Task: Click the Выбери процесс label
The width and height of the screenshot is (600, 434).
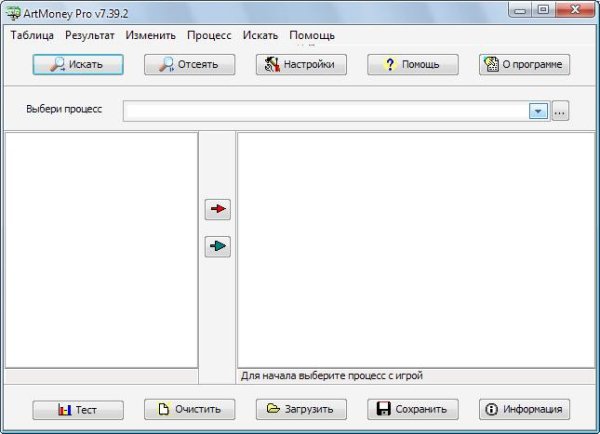Action: 64,109
